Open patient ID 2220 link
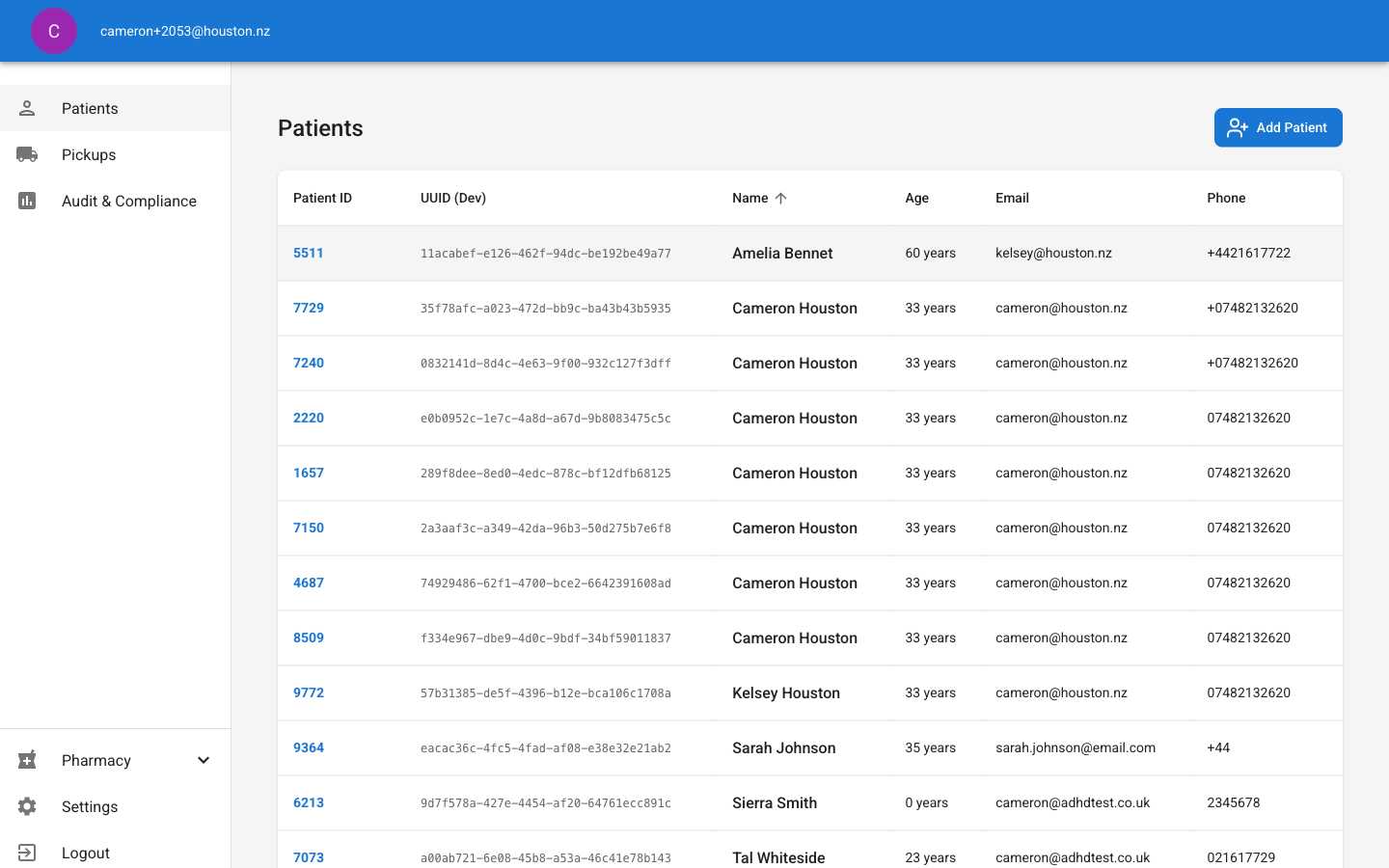Viewport: 1389px width, 868px height. coord(309,418)
